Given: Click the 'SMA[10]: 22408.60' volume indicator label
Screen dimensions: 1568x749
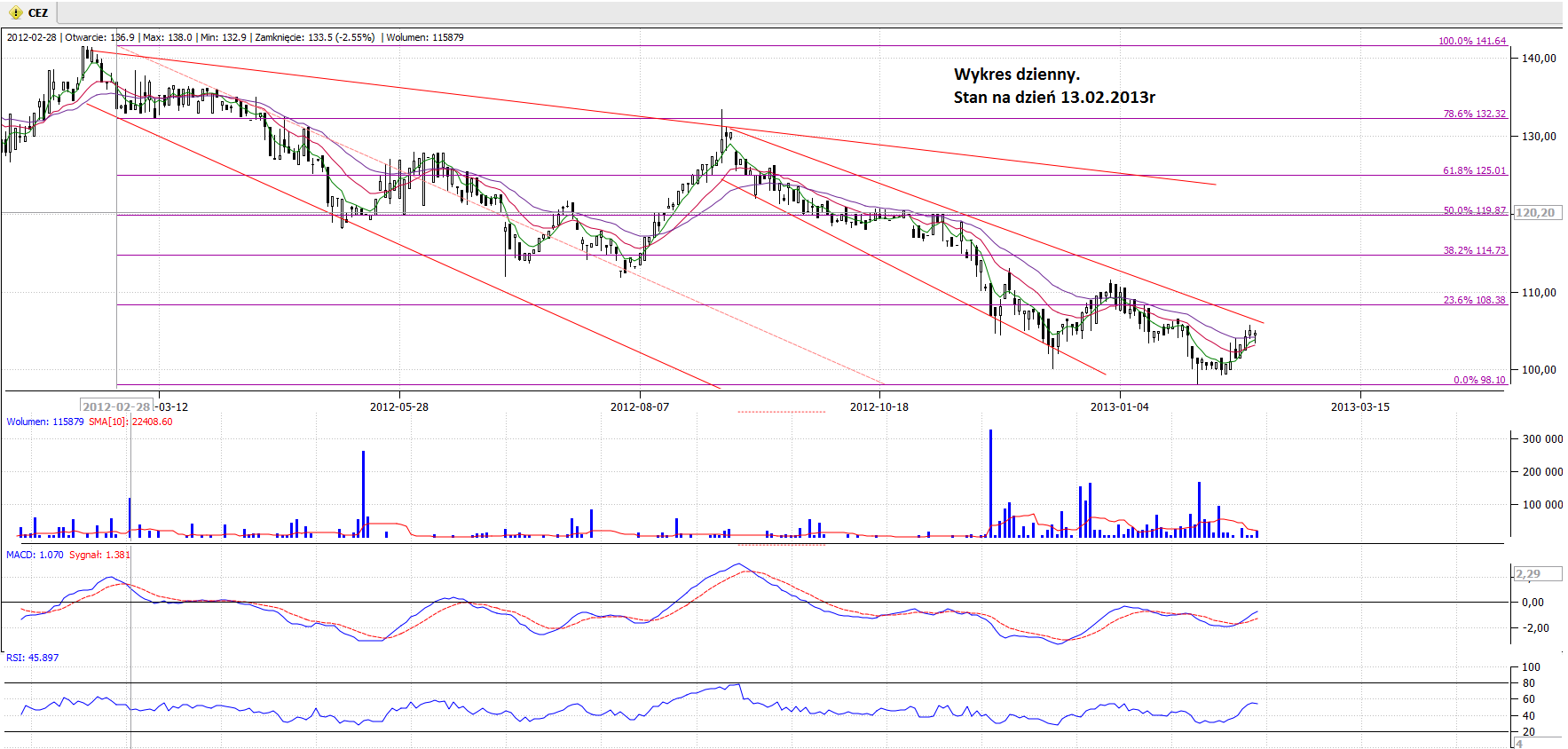Looking at the screenshot, I should pyautogui.click(x=130, y=422).
